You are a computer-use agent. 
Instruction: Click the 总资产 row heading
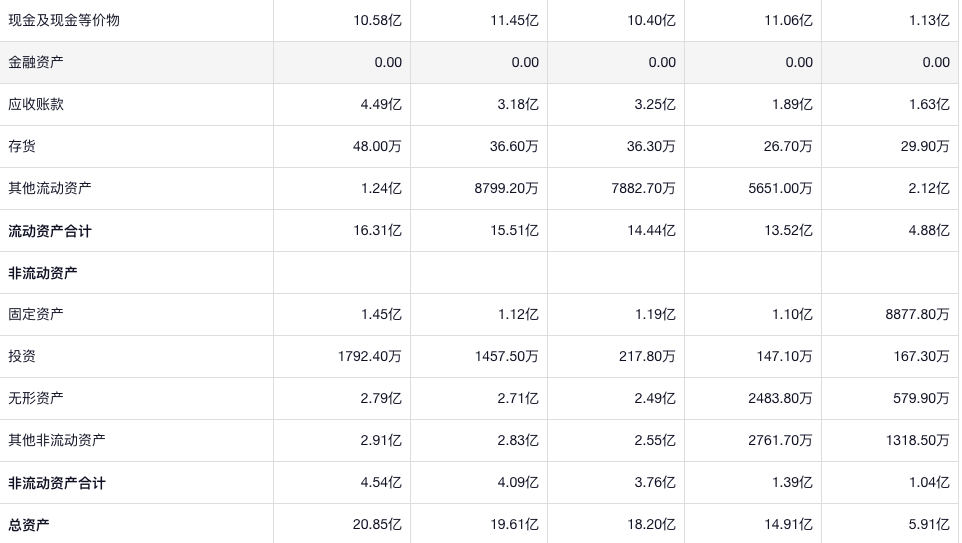(29, 525)
